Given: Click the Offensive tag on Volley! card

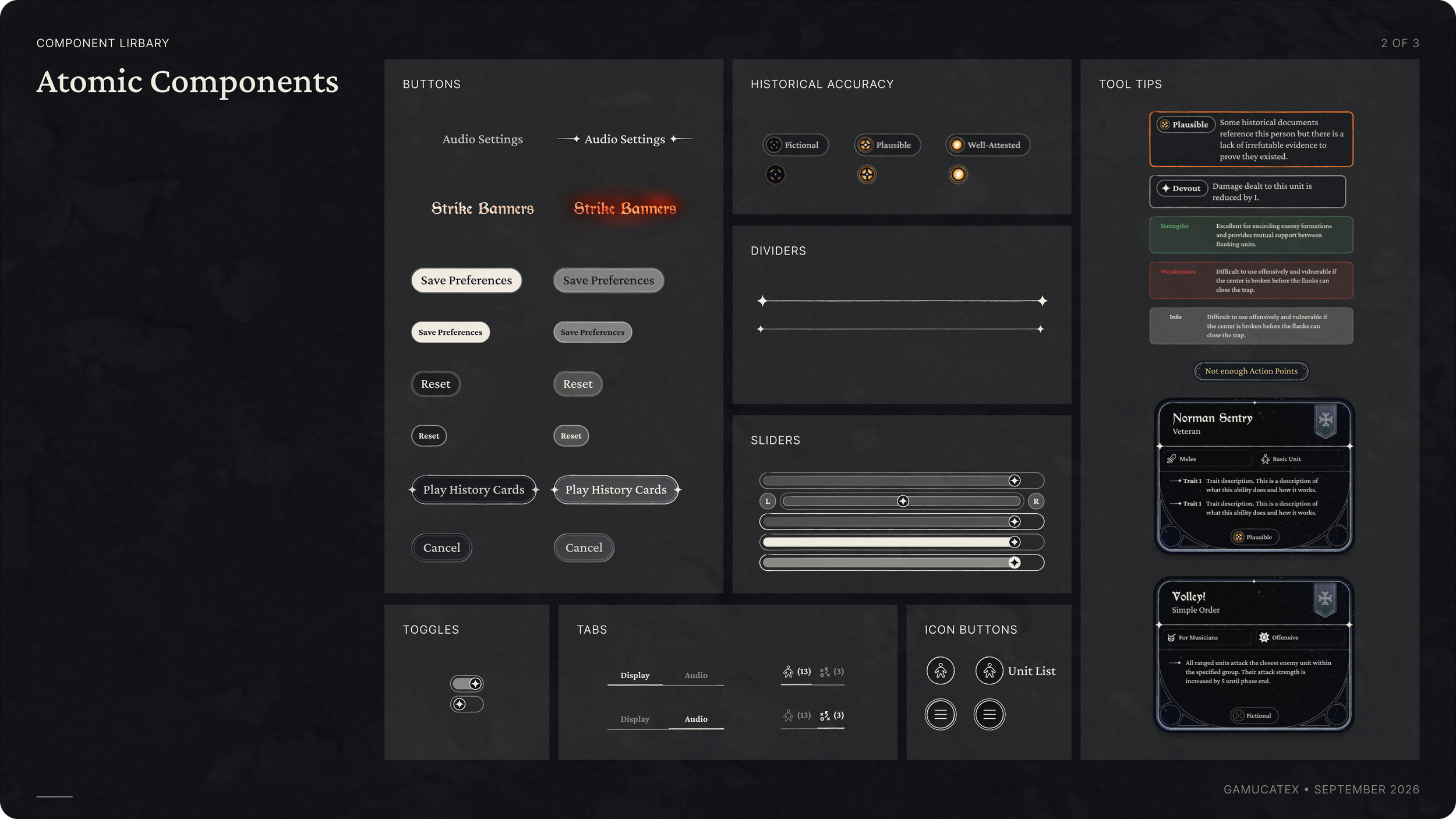Looking at the screenshot, I should 1301,638.
